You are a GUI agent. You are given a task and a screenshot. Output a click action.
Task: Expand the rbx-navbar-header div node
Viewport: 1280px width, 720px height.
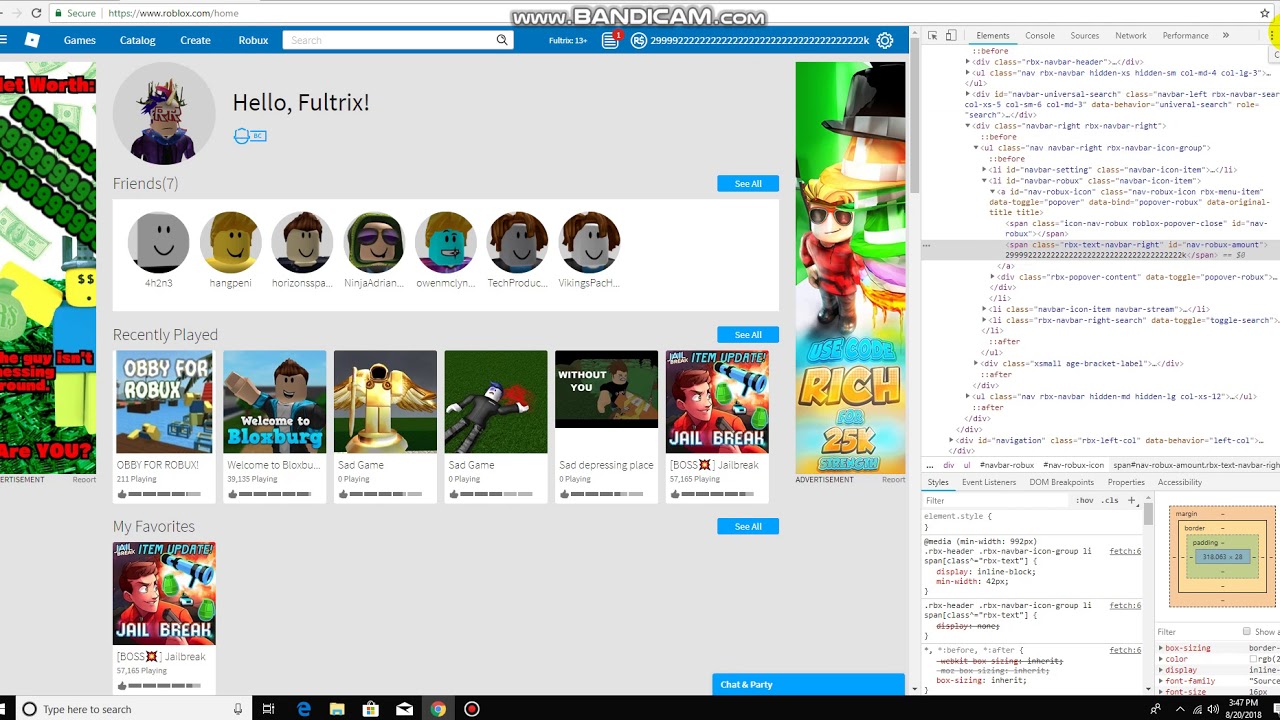pos(968,62)
